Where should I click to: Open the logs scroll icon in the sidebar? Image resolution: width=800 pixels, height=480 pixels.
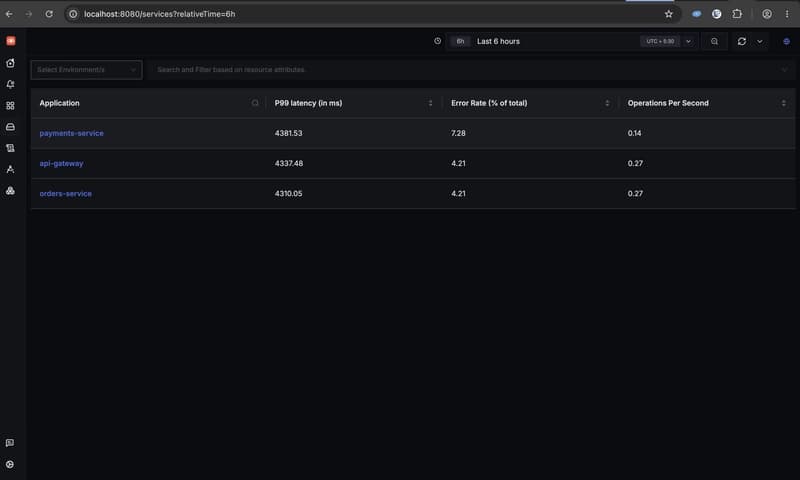(x=10, y=148)
